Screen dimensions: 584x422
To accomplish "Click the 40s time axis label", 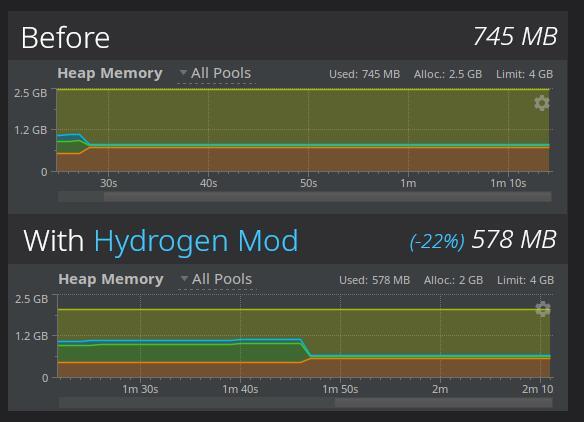I will coord(208,183).
